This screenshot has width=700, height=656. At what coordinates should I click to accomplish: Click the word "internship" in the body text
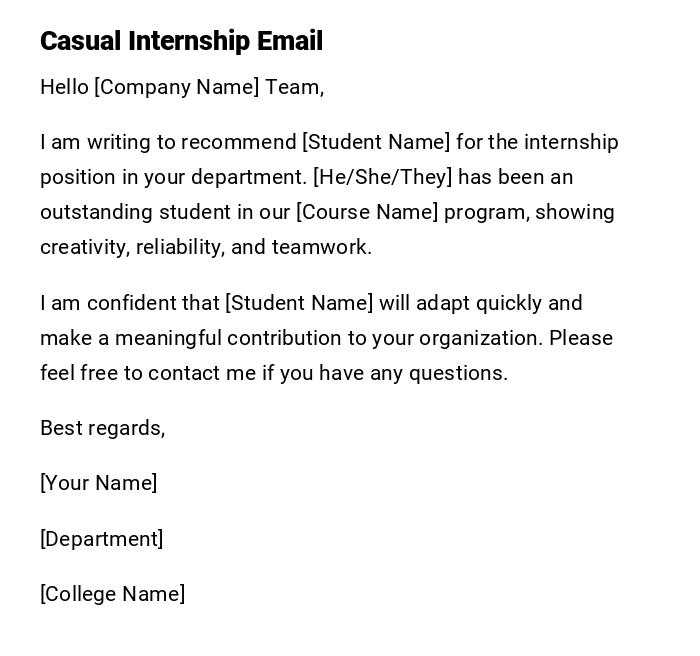point(571,142)
